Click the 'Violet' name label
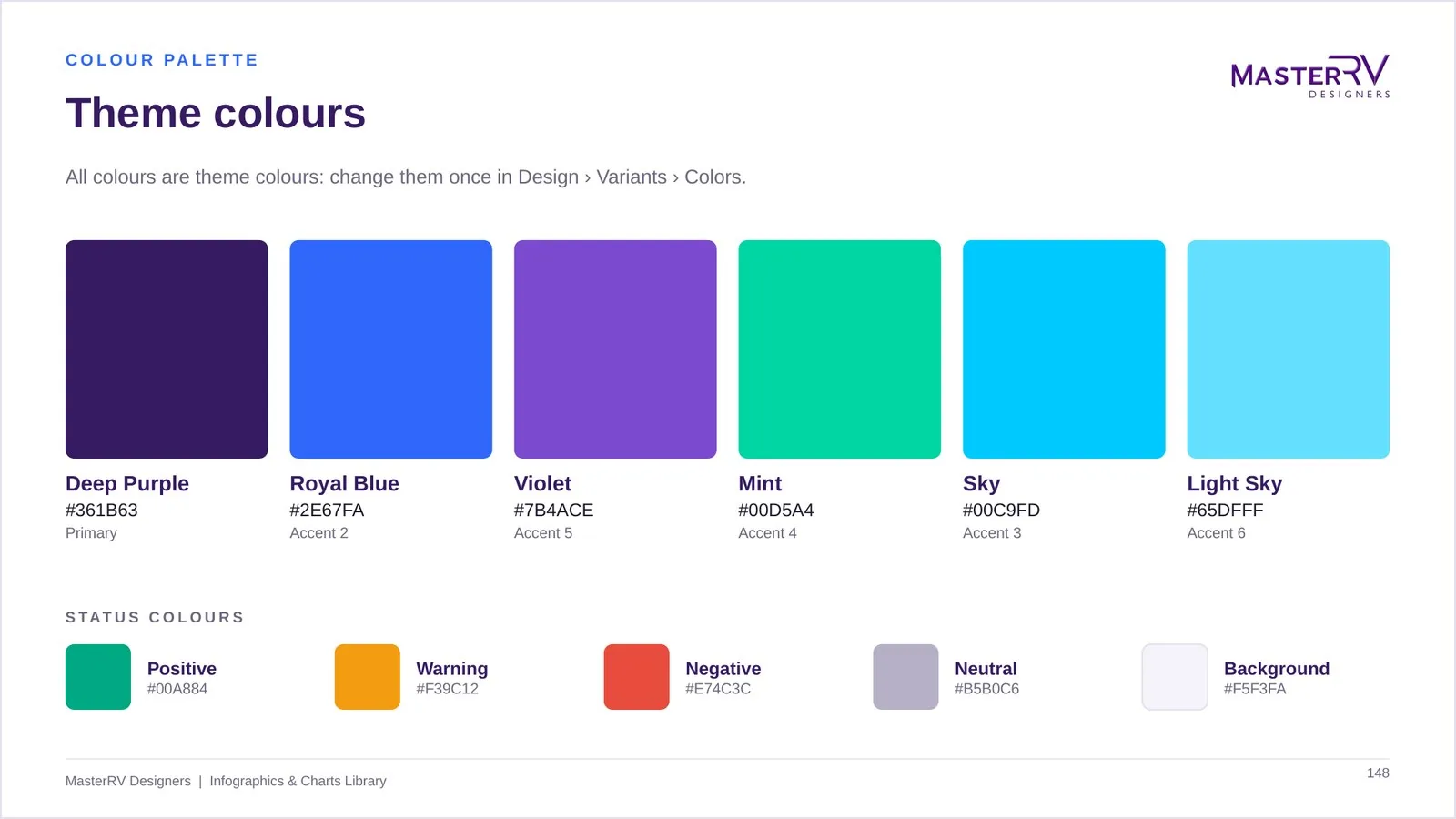 [542, 483]
